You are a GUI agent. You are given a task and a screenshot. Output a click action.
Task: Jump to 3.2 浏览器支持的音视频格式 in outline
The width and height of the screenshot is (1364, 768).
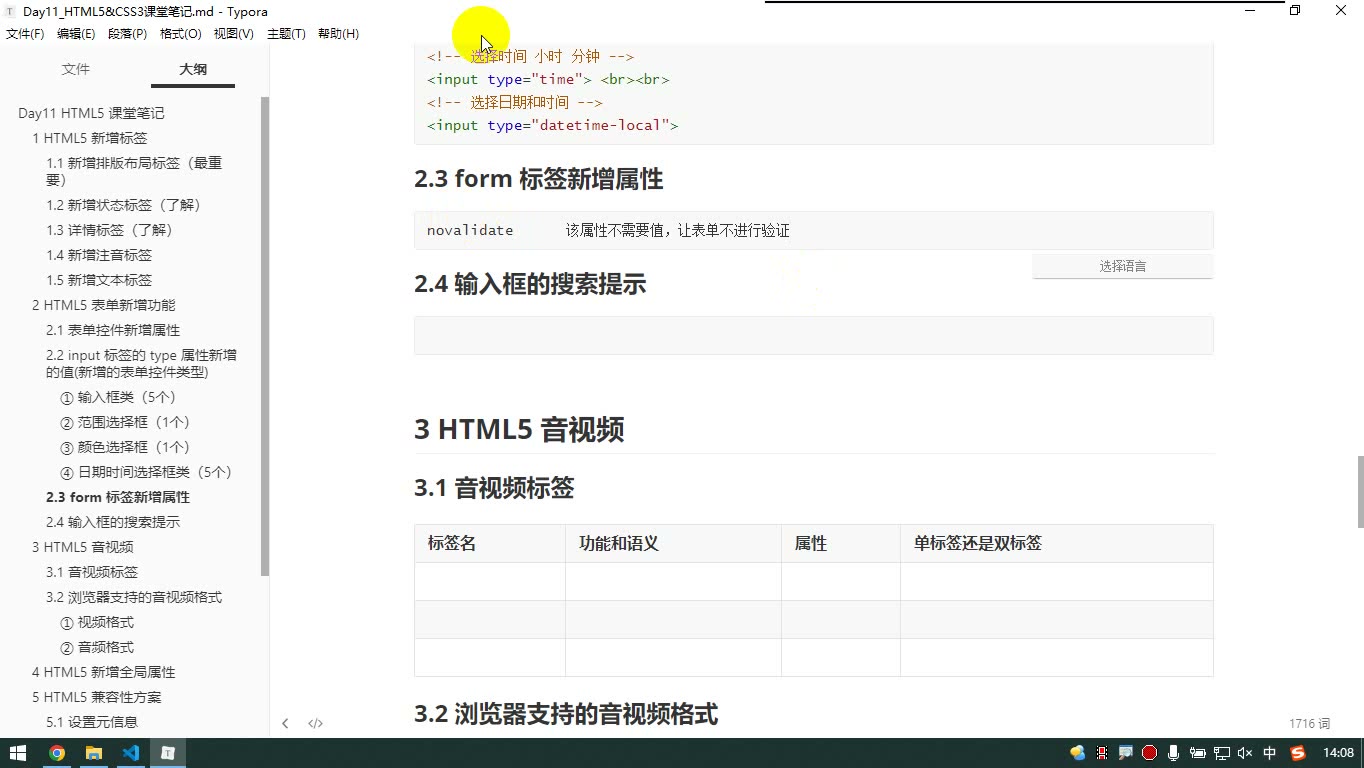pos(134,597)
